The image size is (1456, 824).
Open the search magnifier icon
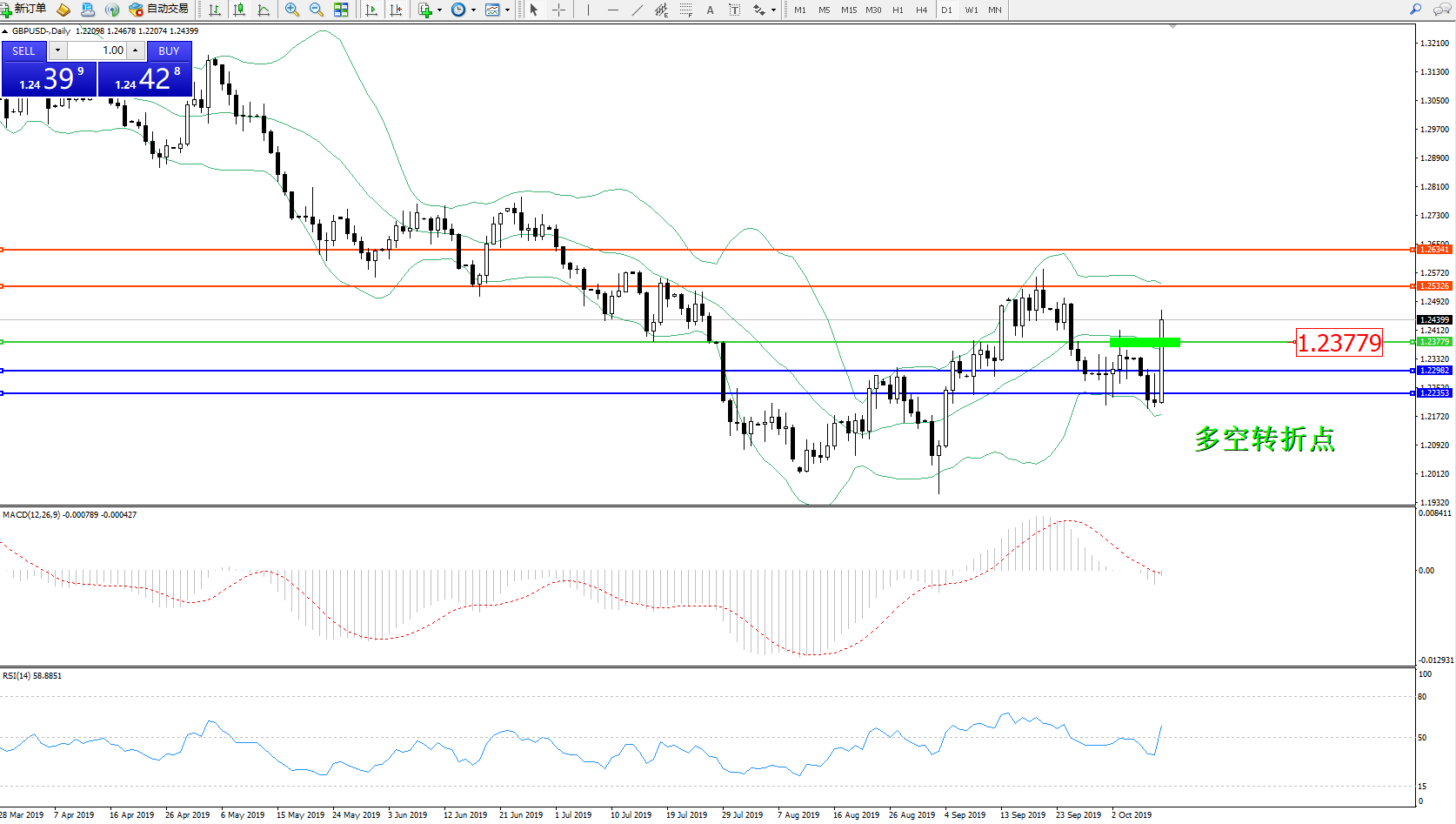1415,10
